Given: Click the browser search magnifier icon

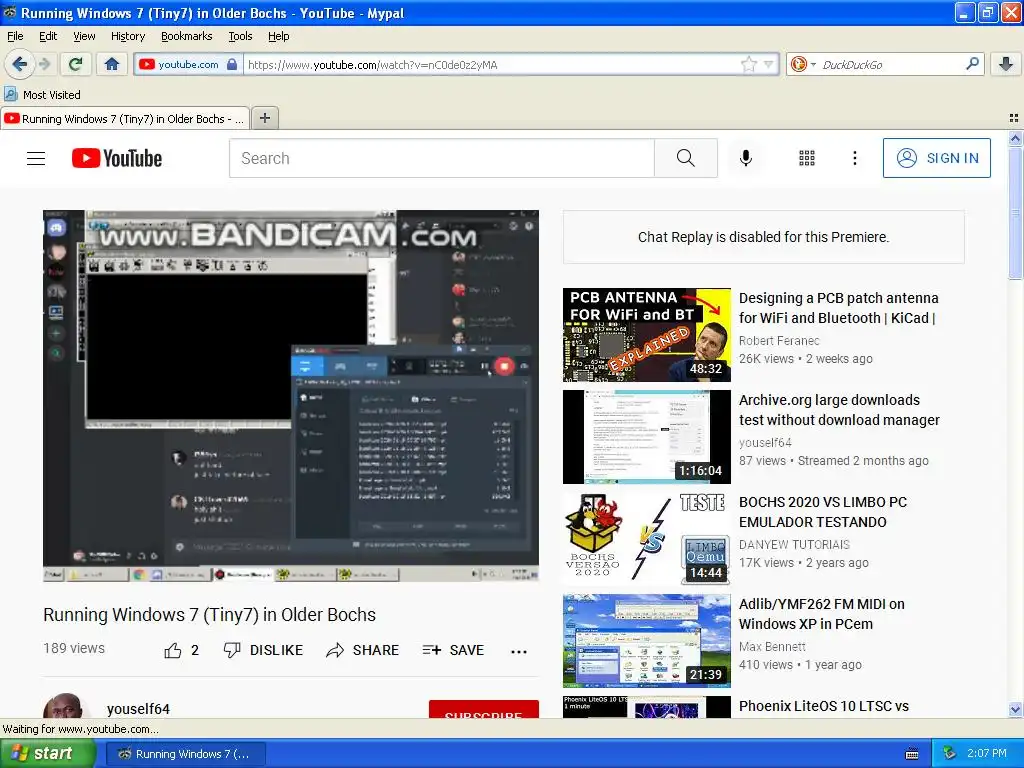Looking at the screenshot, I should (972, 63).
